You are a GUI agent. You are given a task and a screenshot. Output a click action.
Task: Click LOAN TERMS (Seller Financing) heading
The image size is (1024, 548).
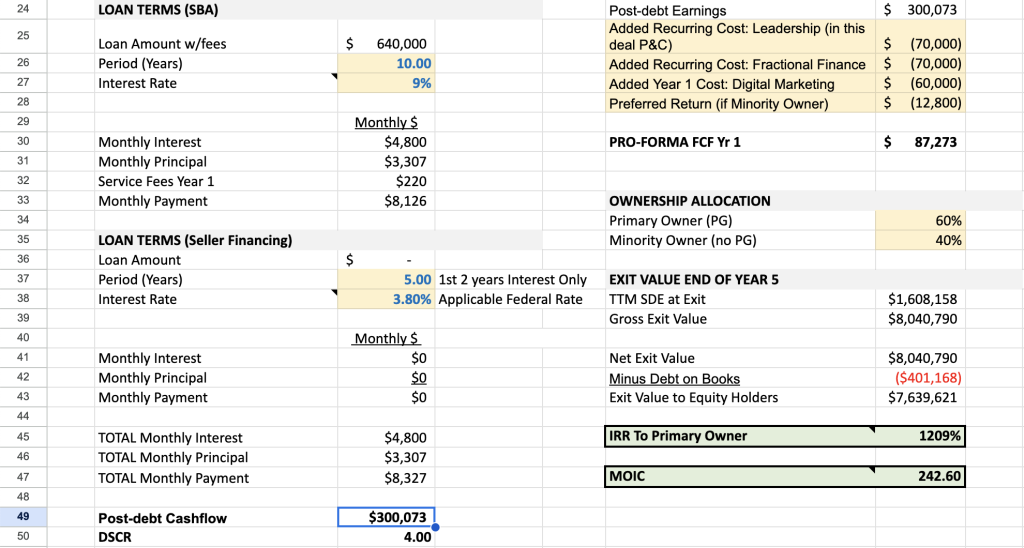(x=195, y=240)
